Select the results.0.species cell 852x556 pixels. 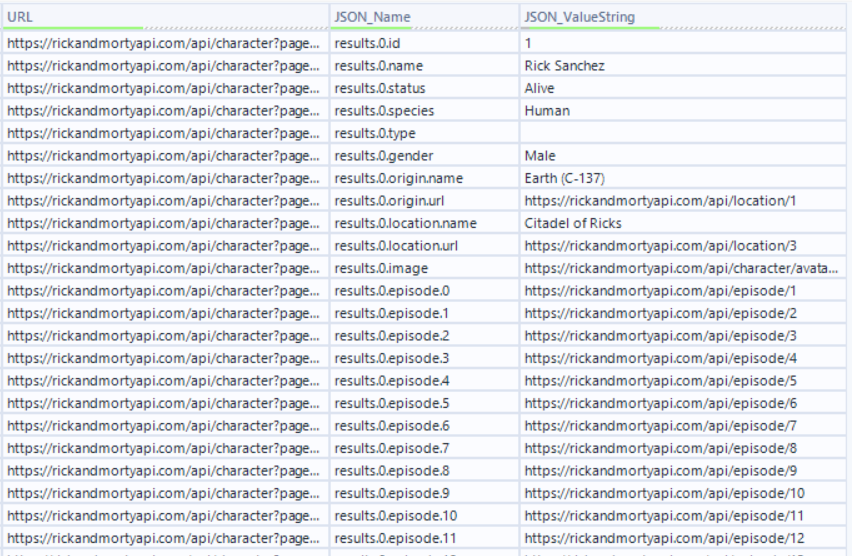[424, 111]
